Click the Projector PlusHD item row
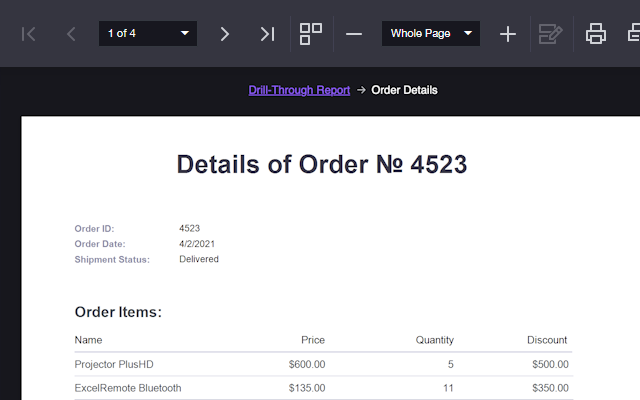This screenshot has height=400, width=640. pos(114,364)
